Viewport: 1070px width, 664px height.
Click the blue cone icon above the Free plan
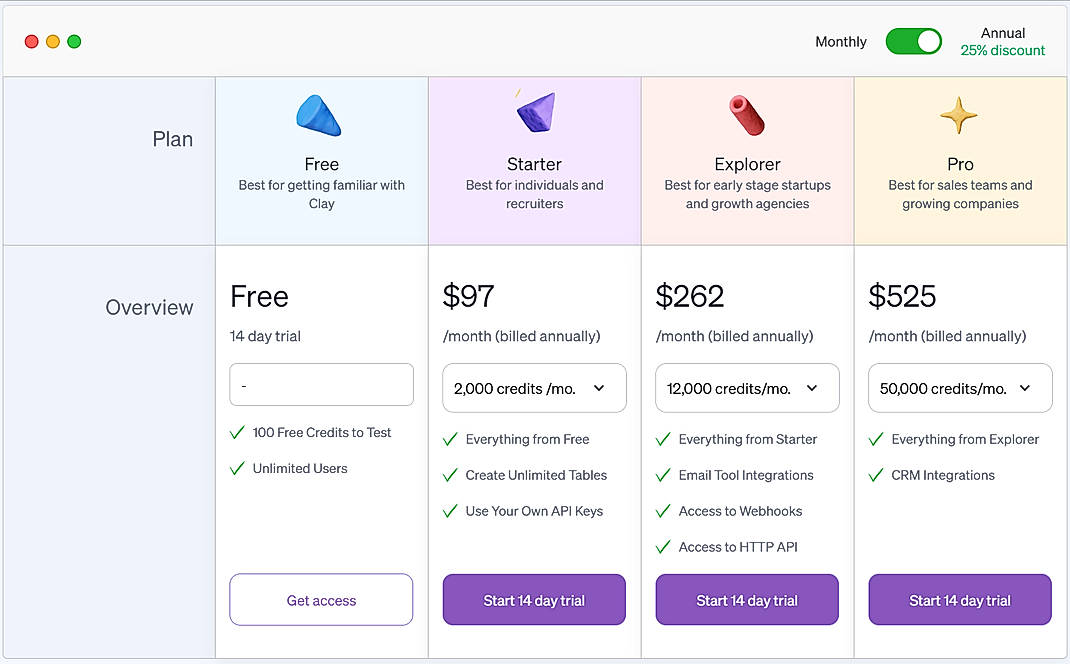point(320,113)
